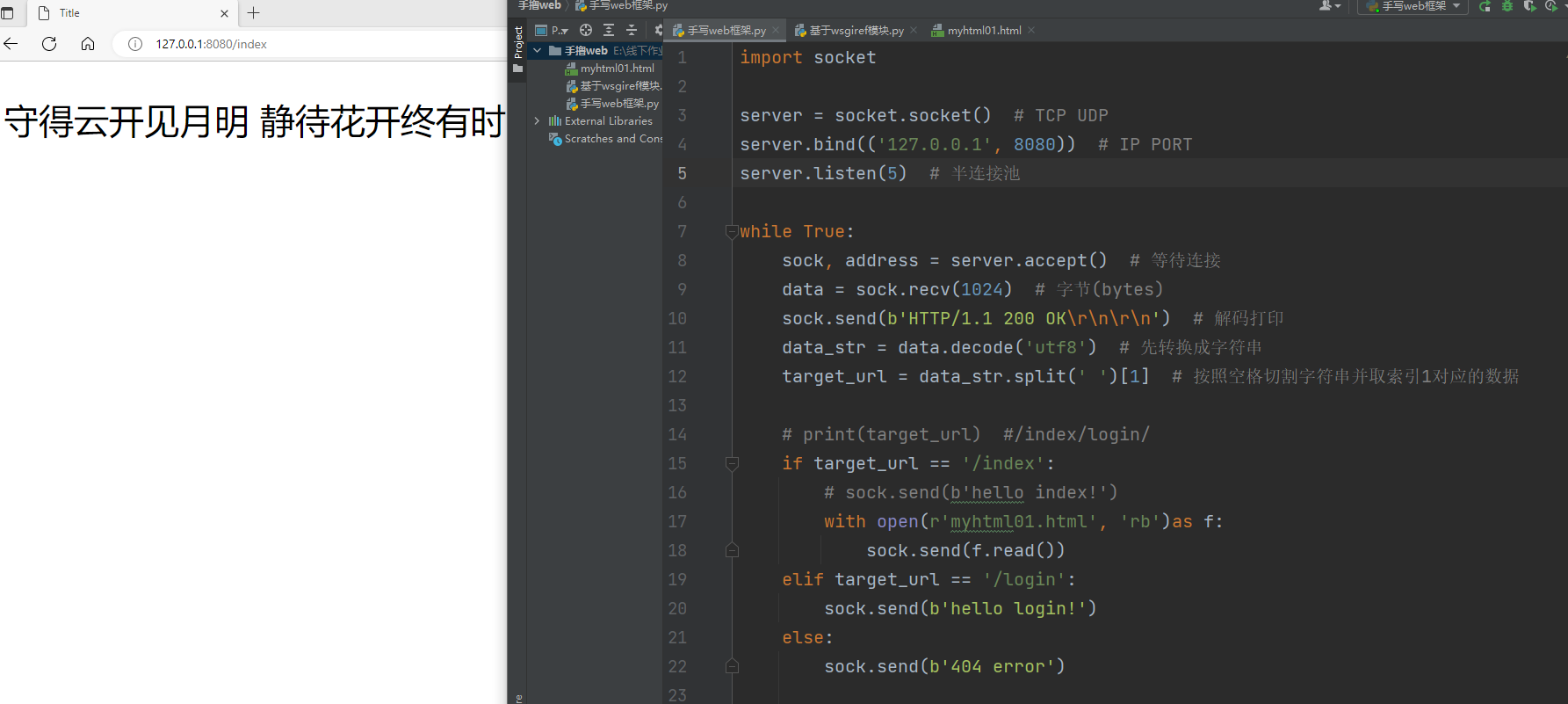Go to the browser Home page
Image resolution: width=1568 pixels, height=704 pixels.
pos(88,44)
